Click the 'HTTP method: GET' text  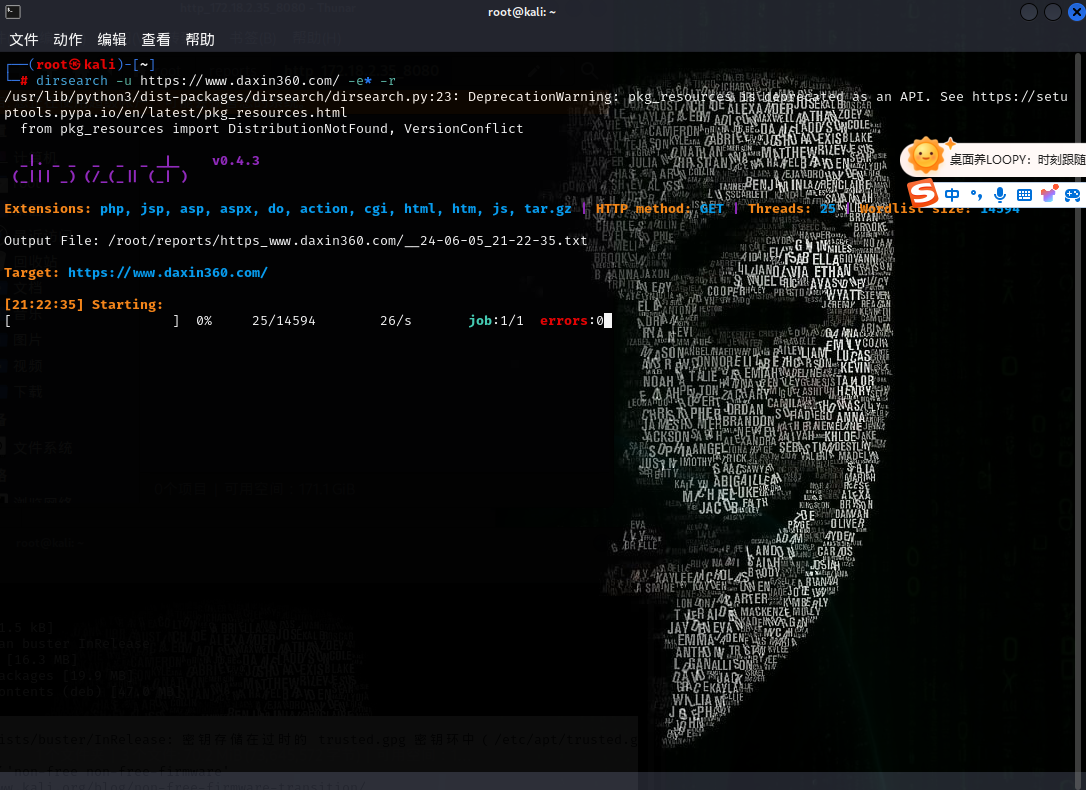tap(659, 208)
